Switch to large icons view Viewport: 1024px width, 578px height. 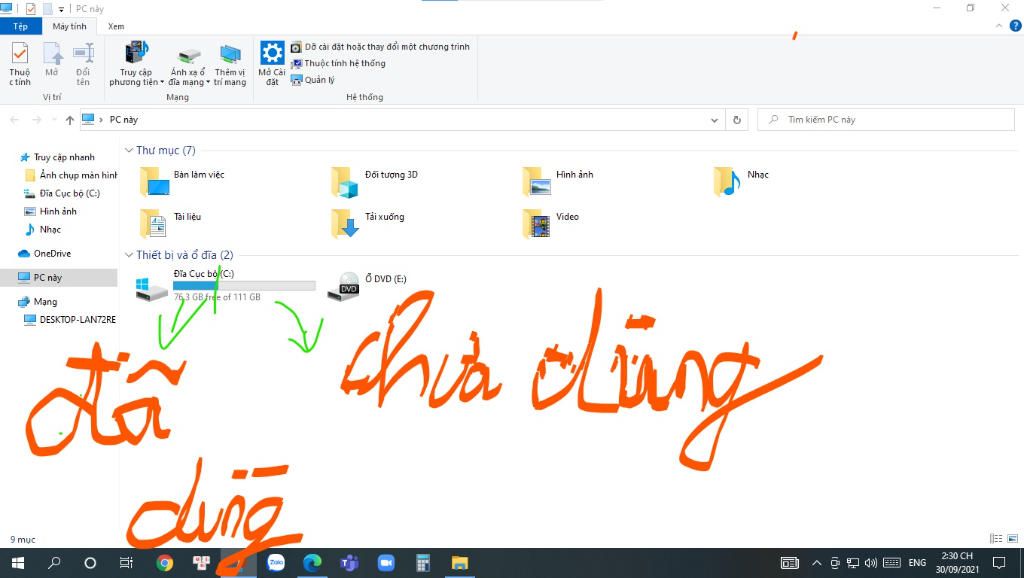[x=1012, y=538]
